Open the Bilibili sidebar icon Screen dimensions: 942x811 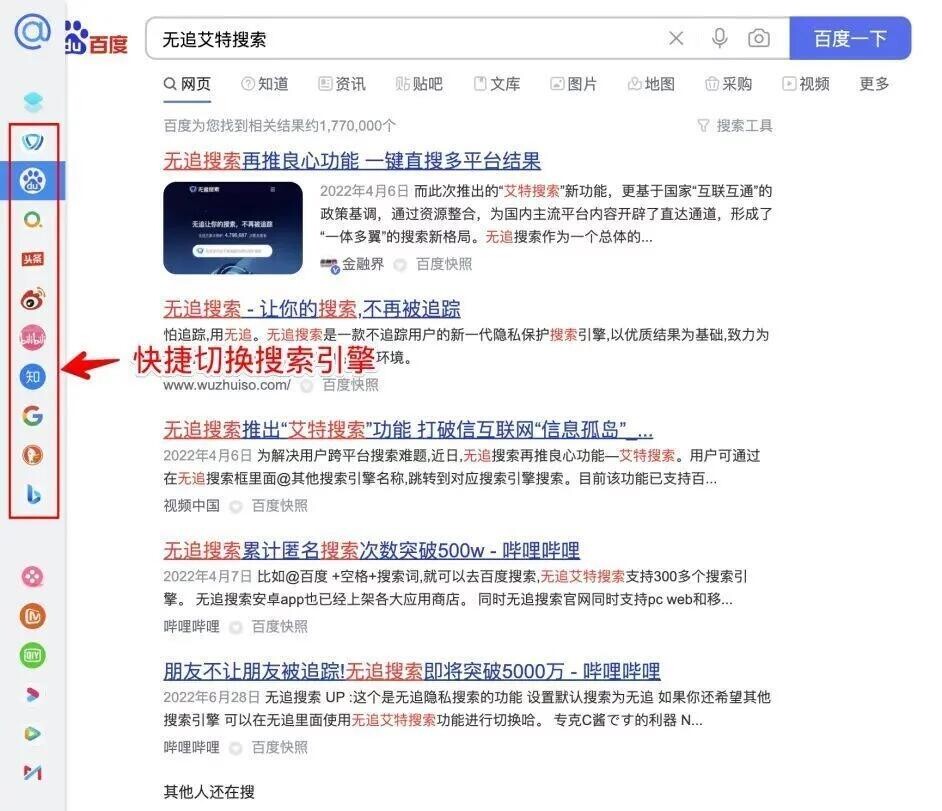click(32, 338)
